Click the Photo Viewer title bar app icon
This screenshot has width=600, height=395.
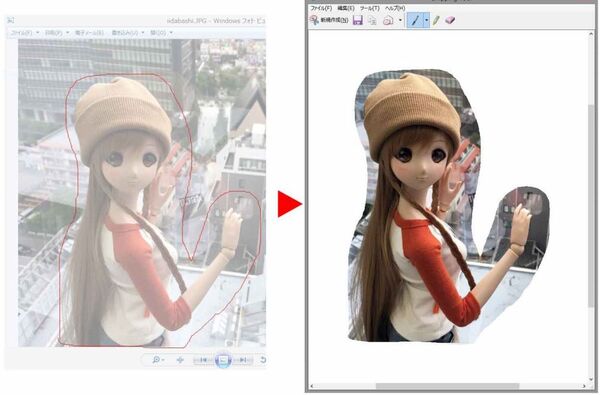pos(11,20)
